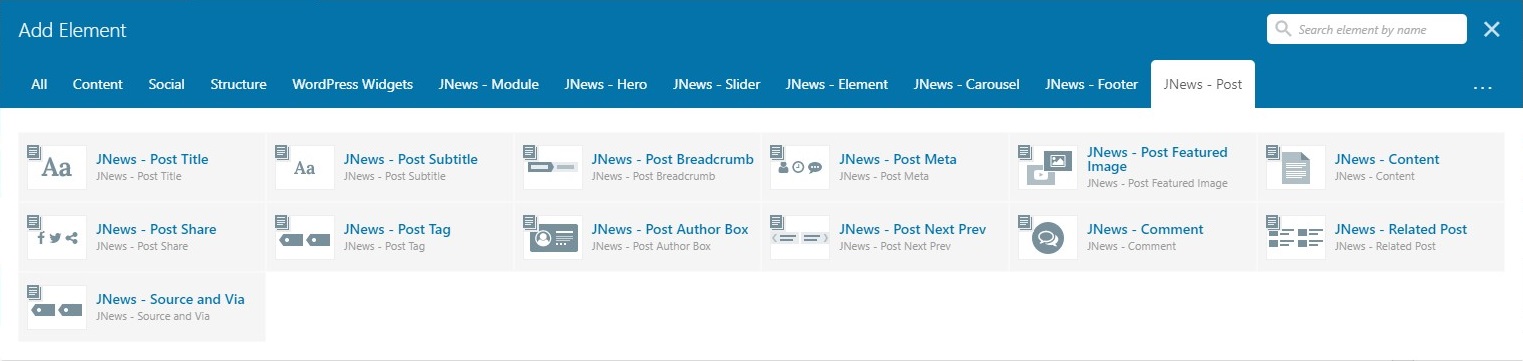Click the magnifier icon in search box
The width and height of the screenshot is (1523, 361).
tap(1283, 30)
